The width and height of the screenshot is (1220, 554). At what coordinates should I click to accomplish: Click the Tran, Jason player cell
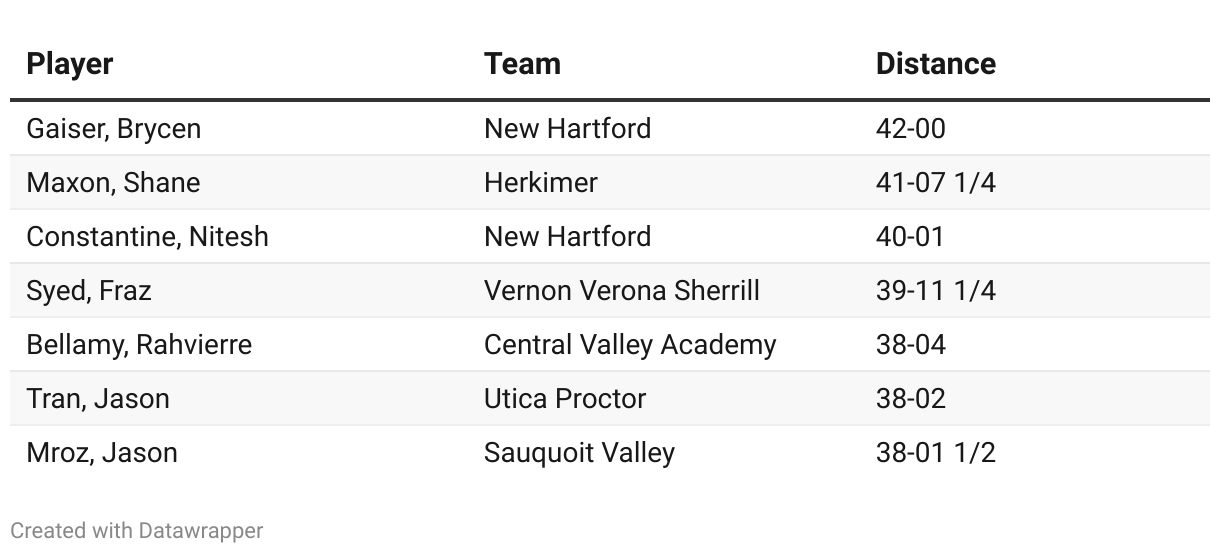coord(98,399)
